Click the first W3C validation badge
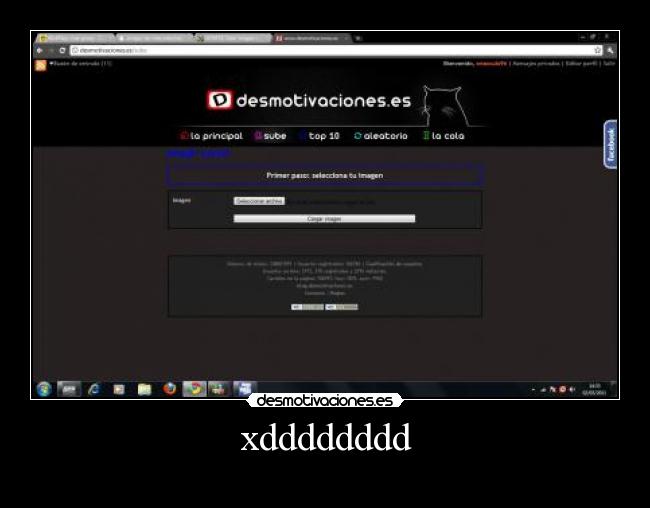650x508 pixels. pos(307,307)
